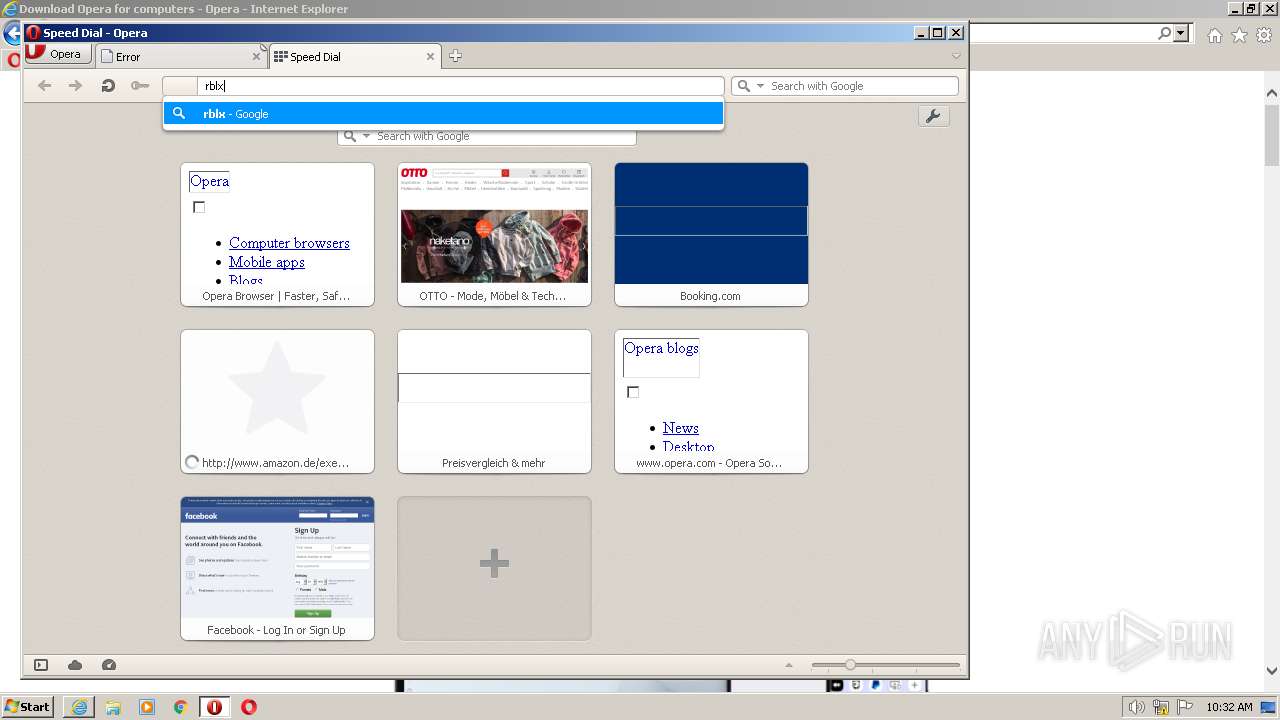
Task: Open the Opera main menu button
Action: (x=54, y=54)
